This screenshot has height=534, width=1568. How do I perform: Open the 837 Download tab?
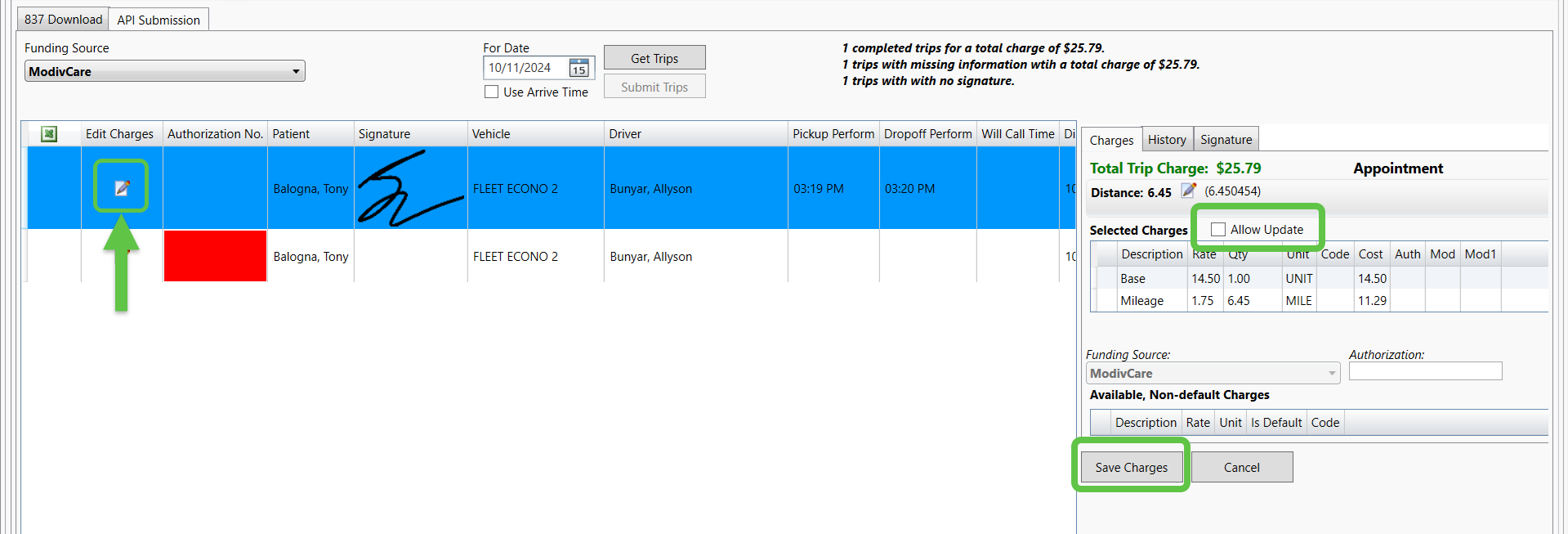click(x=63, y=20)
